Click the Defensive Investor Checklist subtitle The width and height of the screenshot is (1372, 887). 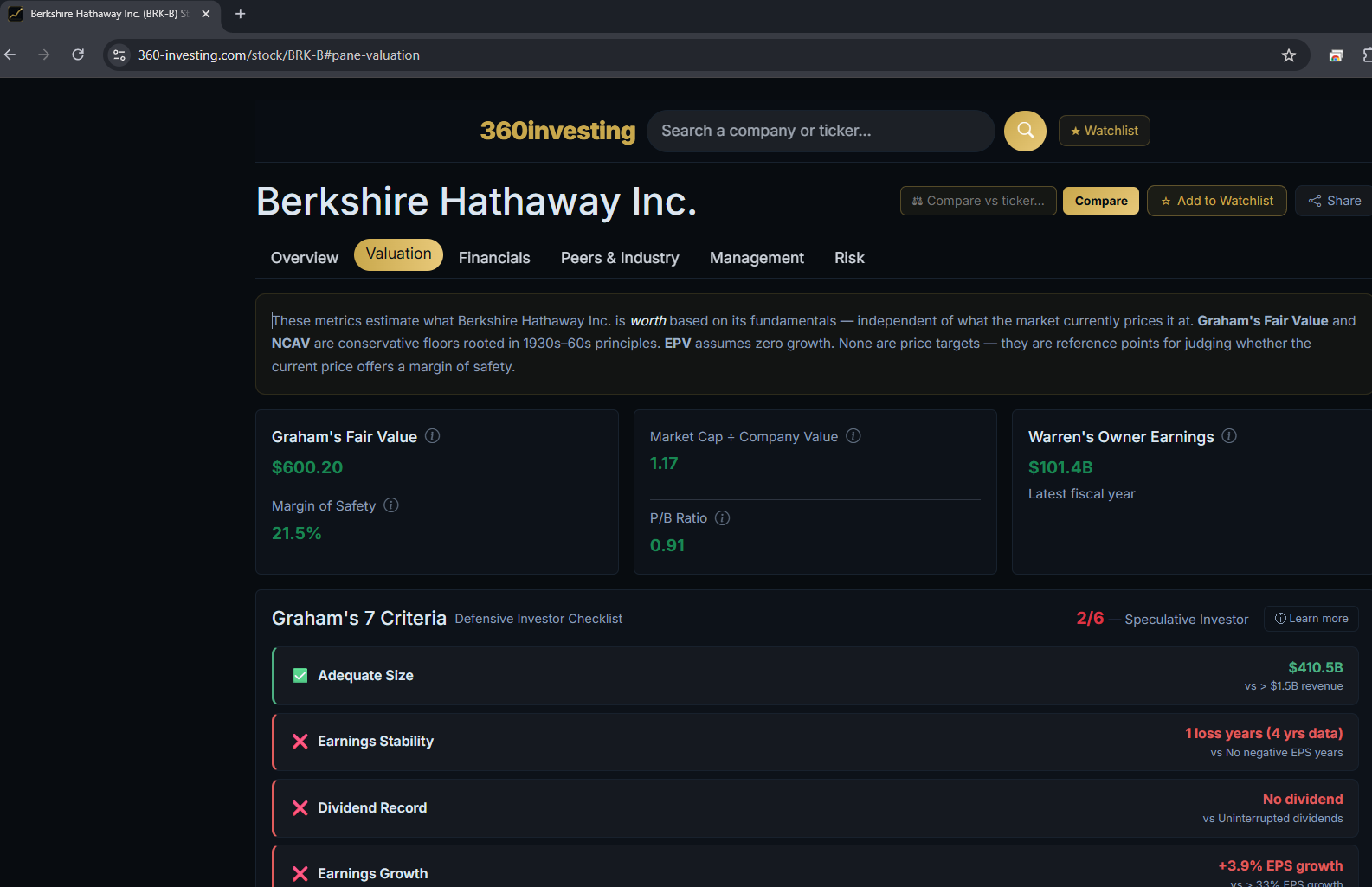538,619
